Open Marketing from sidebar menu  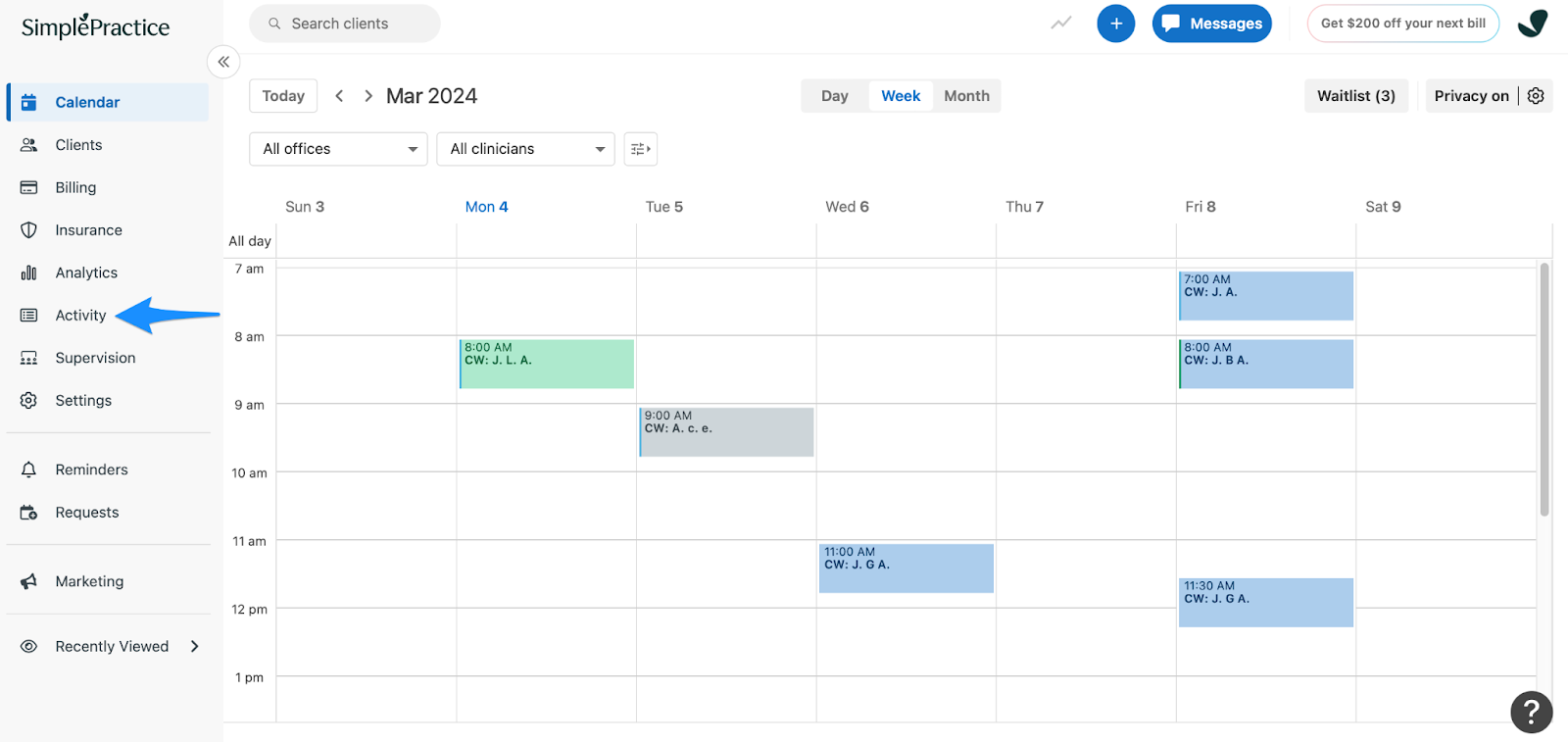pos(89,581)
